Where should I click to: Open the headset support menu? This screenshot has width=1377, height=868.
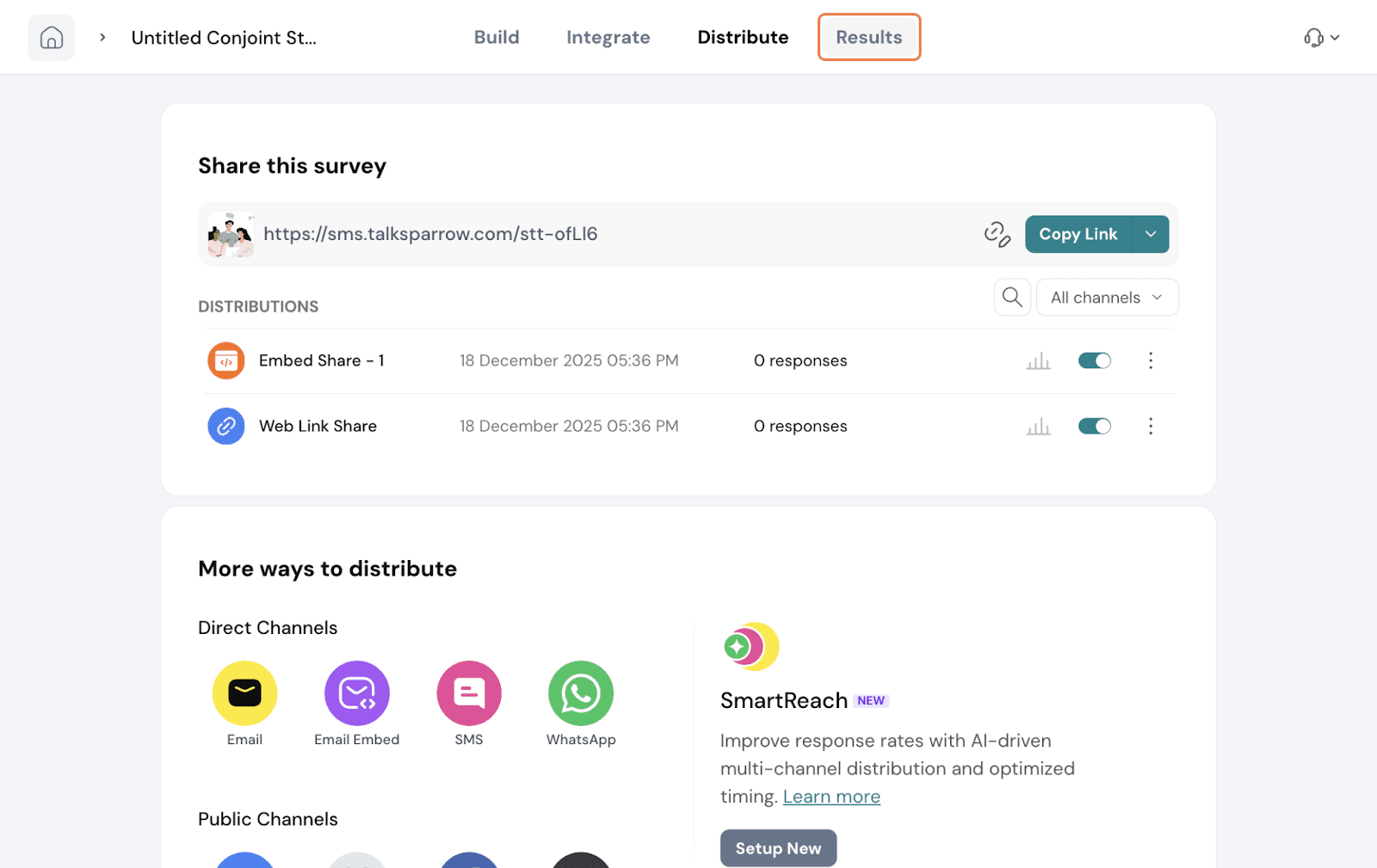point(1321,38)
